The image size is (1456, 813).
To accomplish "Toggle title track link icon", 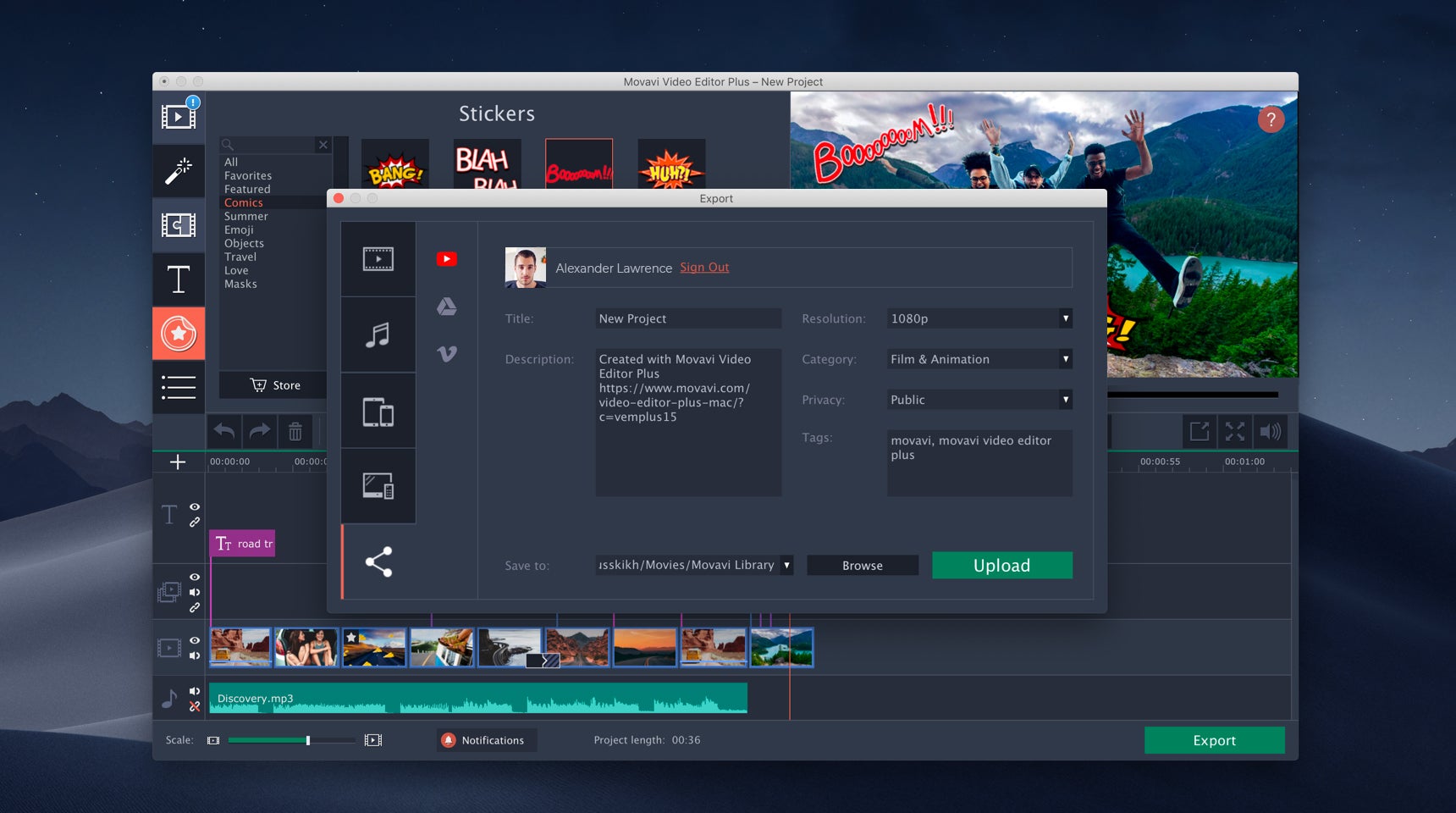I will coord(195,523).
